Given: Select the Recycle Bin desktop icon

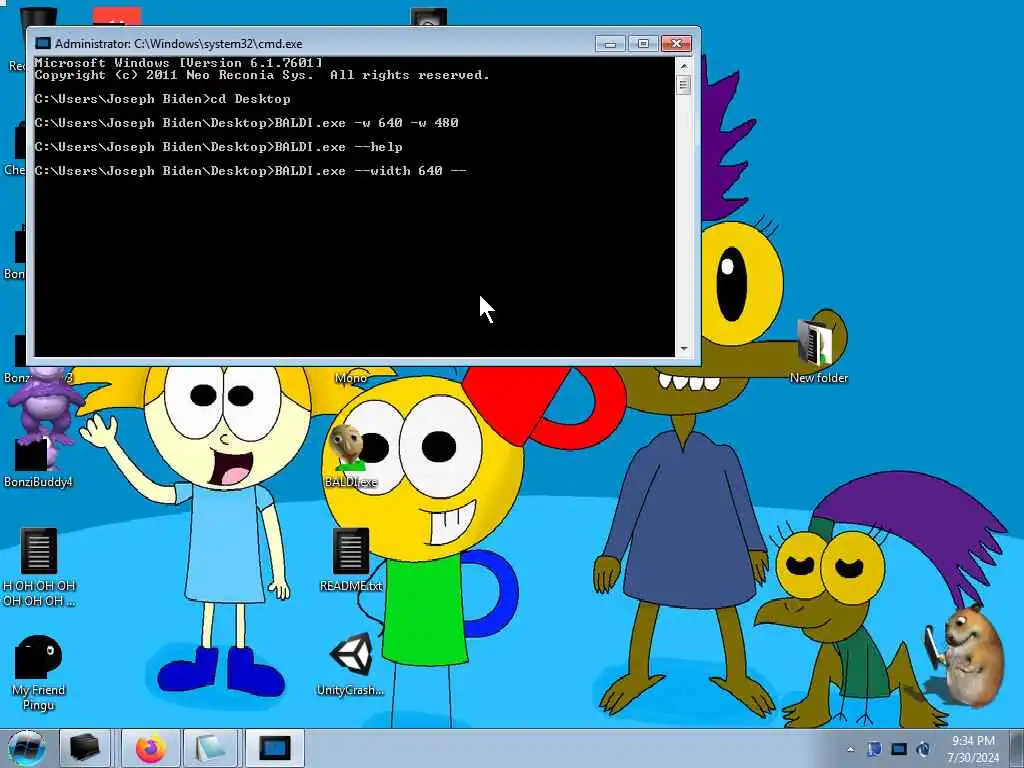Looking at the screenshot, I should pyautogui.click(x=37, y=16).
